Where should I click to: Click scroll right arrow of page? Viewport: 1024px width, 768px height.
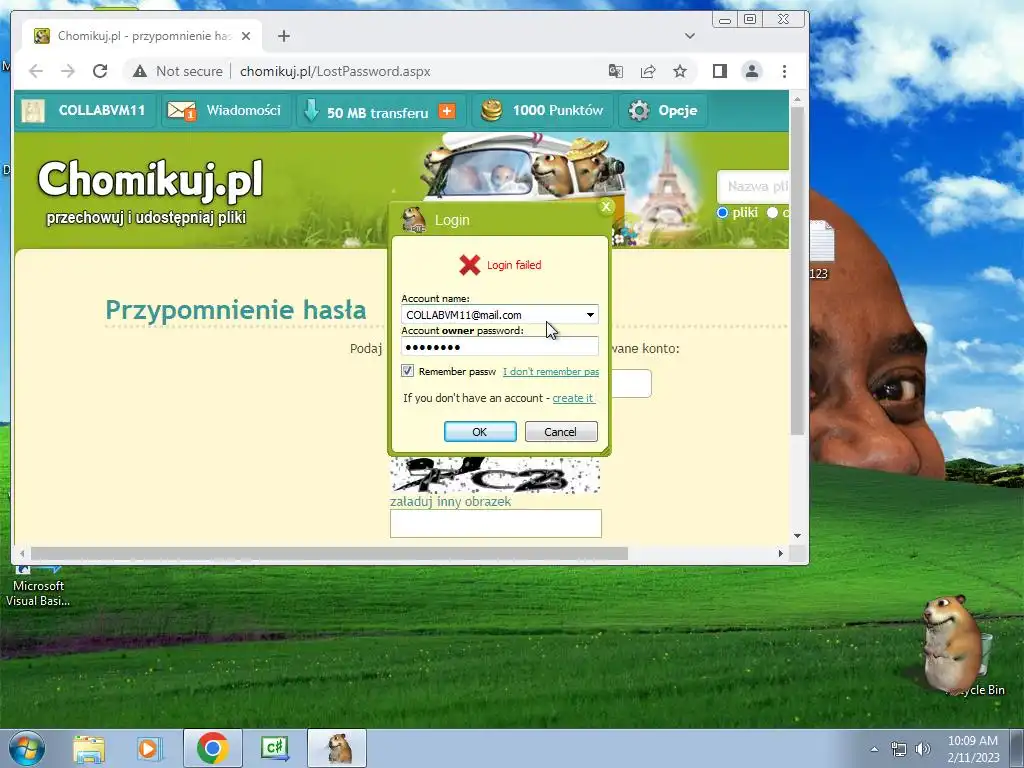click(780, 554)
